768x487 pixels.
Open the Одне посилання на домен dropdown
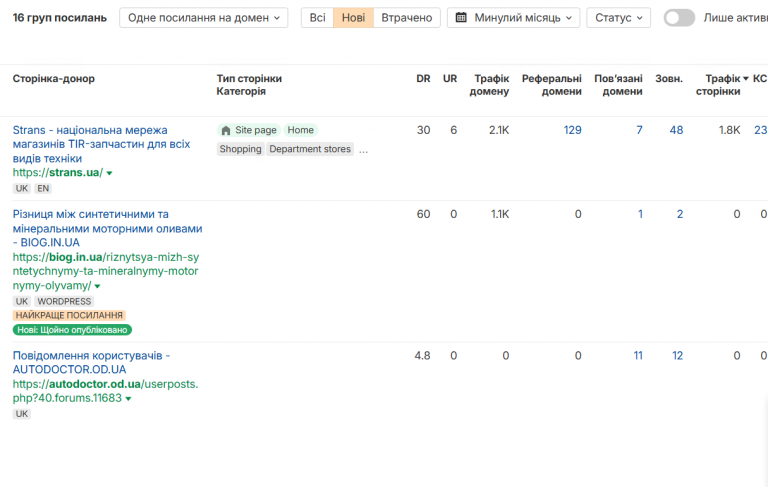tap(203, 18)
